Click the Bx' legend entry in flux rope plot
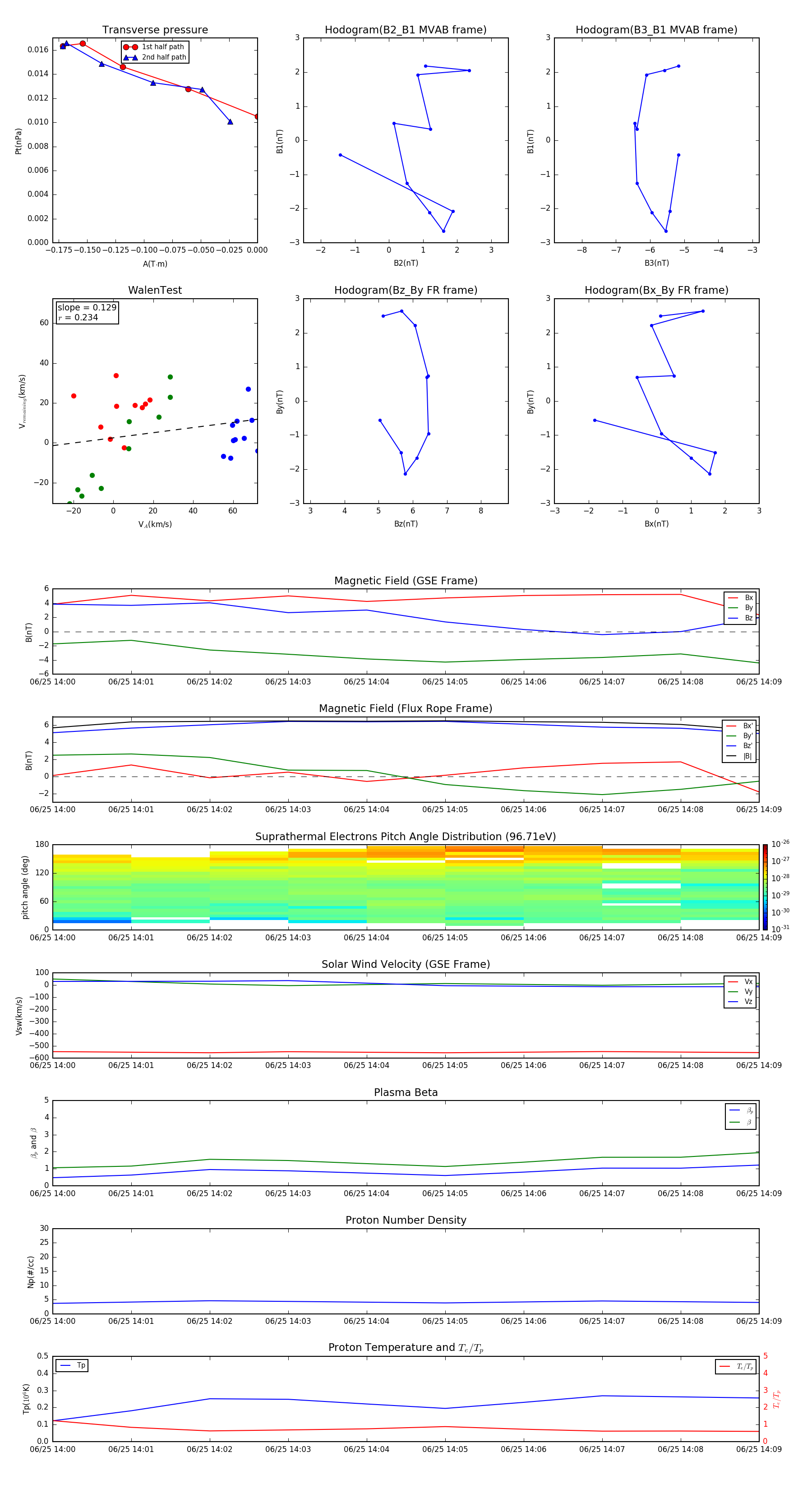 pyautogui.click(x=740, y=726)
